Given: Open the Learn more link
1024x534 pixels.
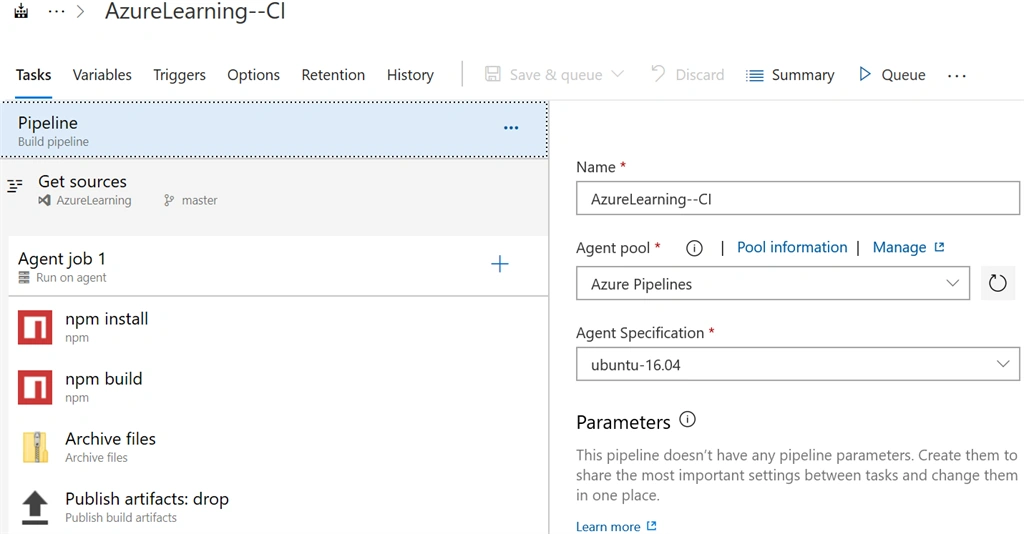Looking at the screenshot, I should [x=608, y=526].
